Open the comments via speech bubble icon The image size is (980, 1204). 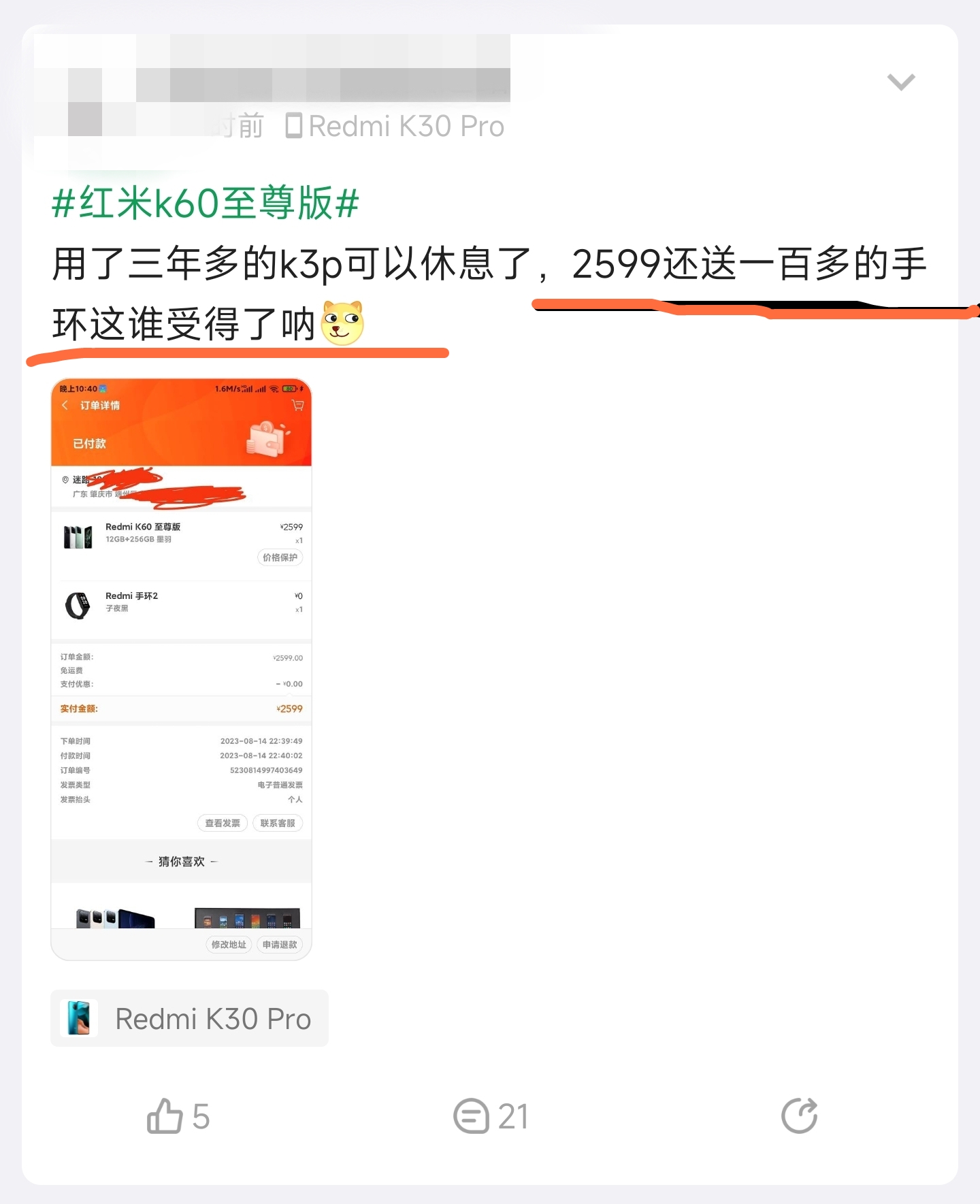pyautogui.click(x=471, y=1116)
